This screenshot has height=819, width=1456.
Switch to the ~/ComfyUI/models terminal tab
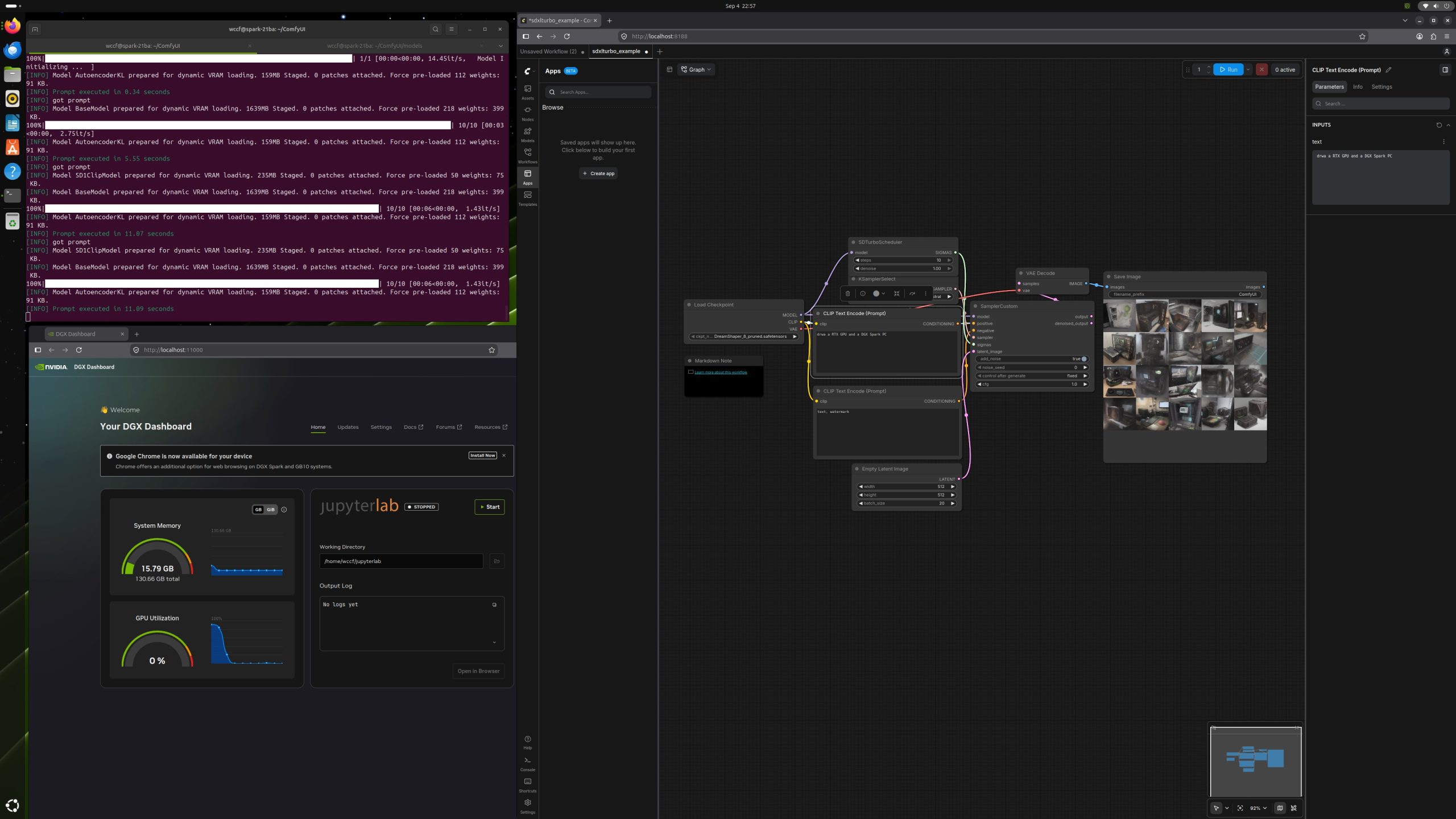point(375,45)
